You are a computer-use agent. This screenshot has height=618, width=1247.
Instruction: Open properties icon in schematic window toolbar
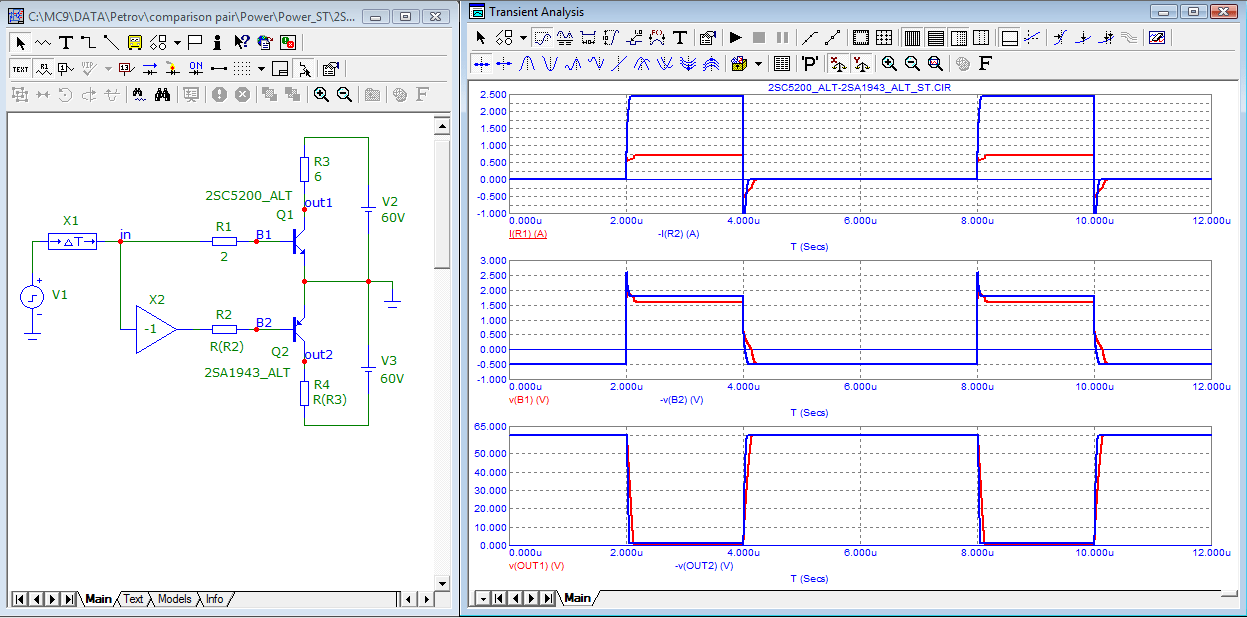click(331, 68)
